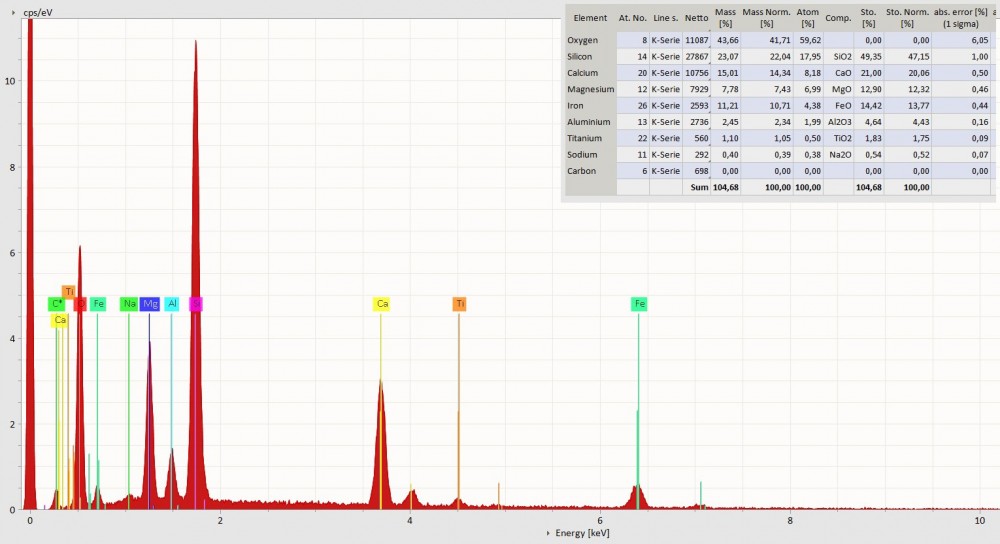Screen dimensions: 1000x544
Task: Click the green C* element marker
Action: point(57,304)
